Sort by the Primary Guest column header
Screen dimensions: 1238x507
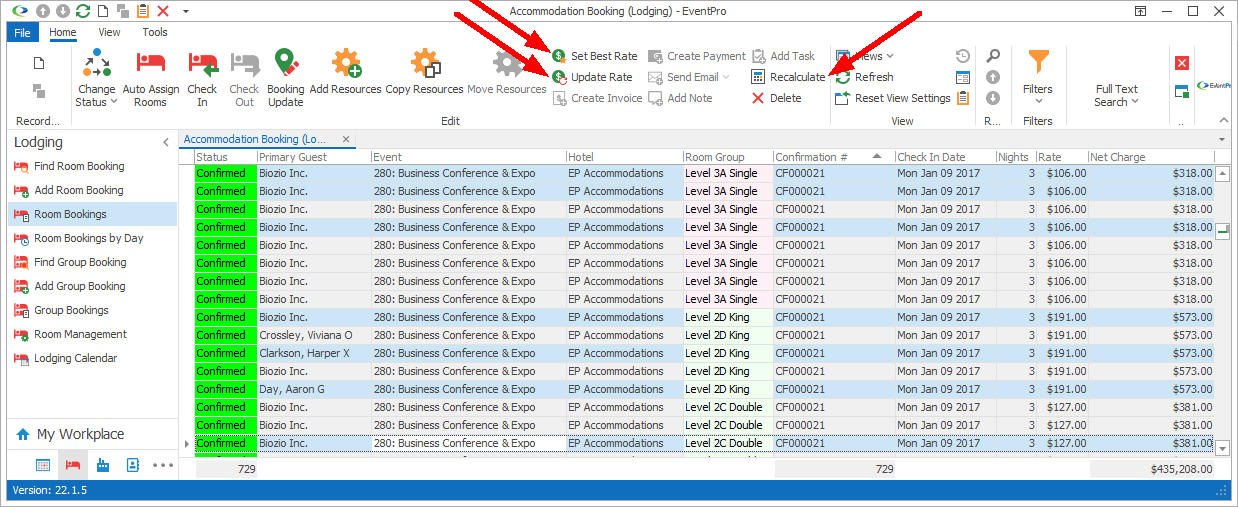click(x=313, y=157)
